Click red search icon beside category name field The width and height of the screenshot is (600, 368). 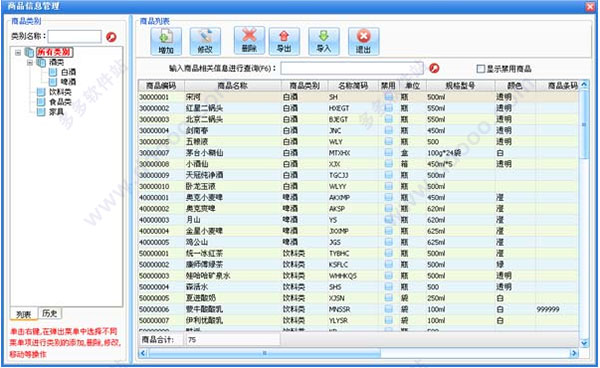[111, 37]
